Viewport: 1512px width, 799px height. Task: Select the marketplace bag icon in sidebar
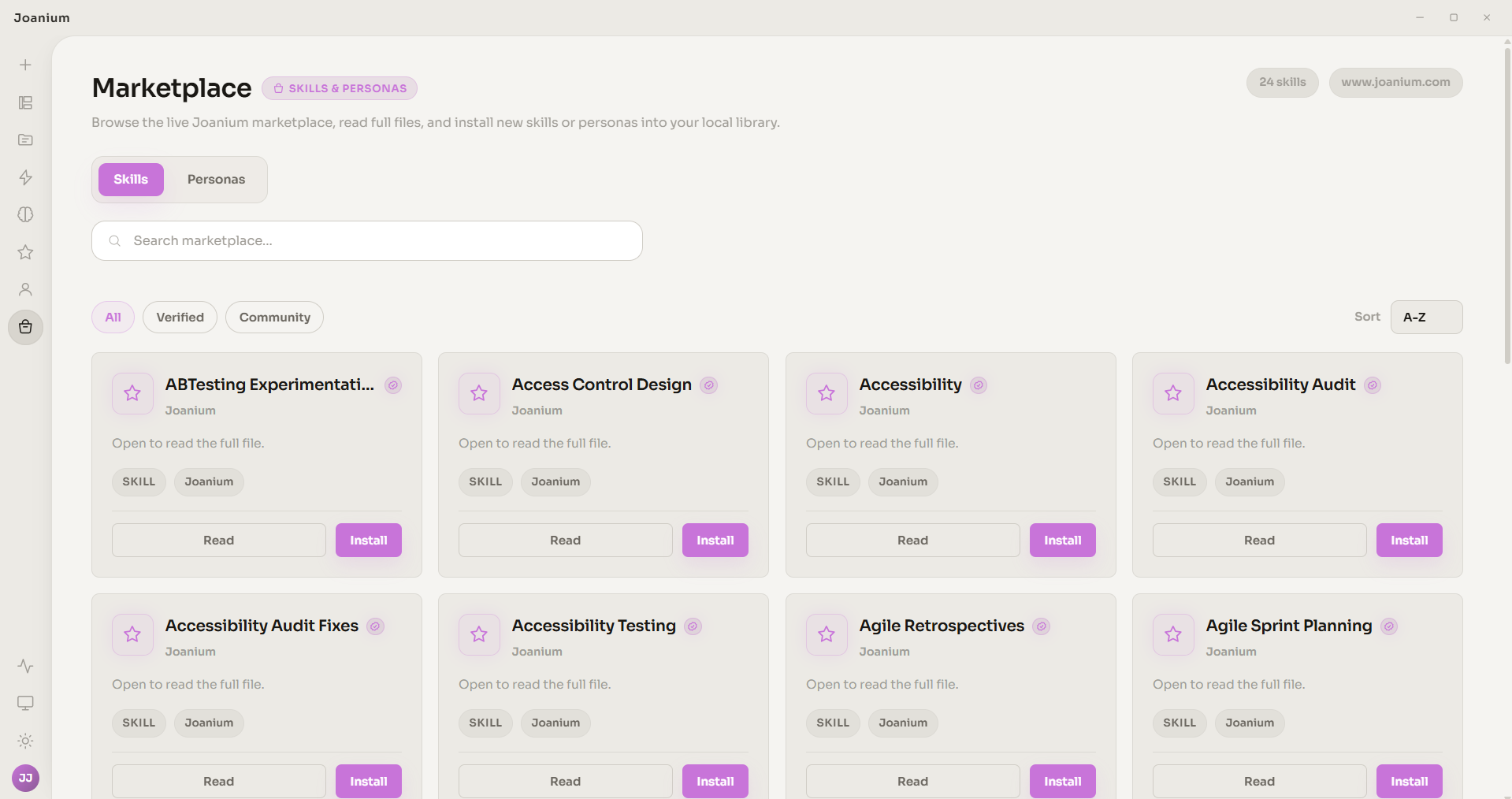pos(25,327)
